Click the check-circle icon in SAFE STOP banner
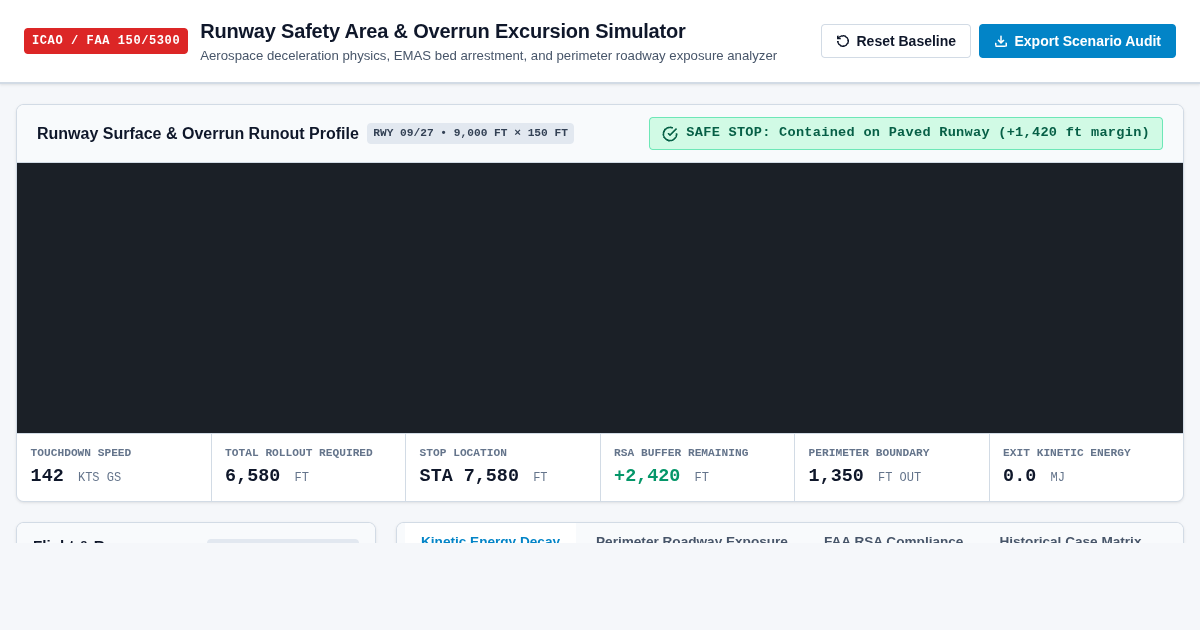The image size is (1200, 630). click(670, 133)
